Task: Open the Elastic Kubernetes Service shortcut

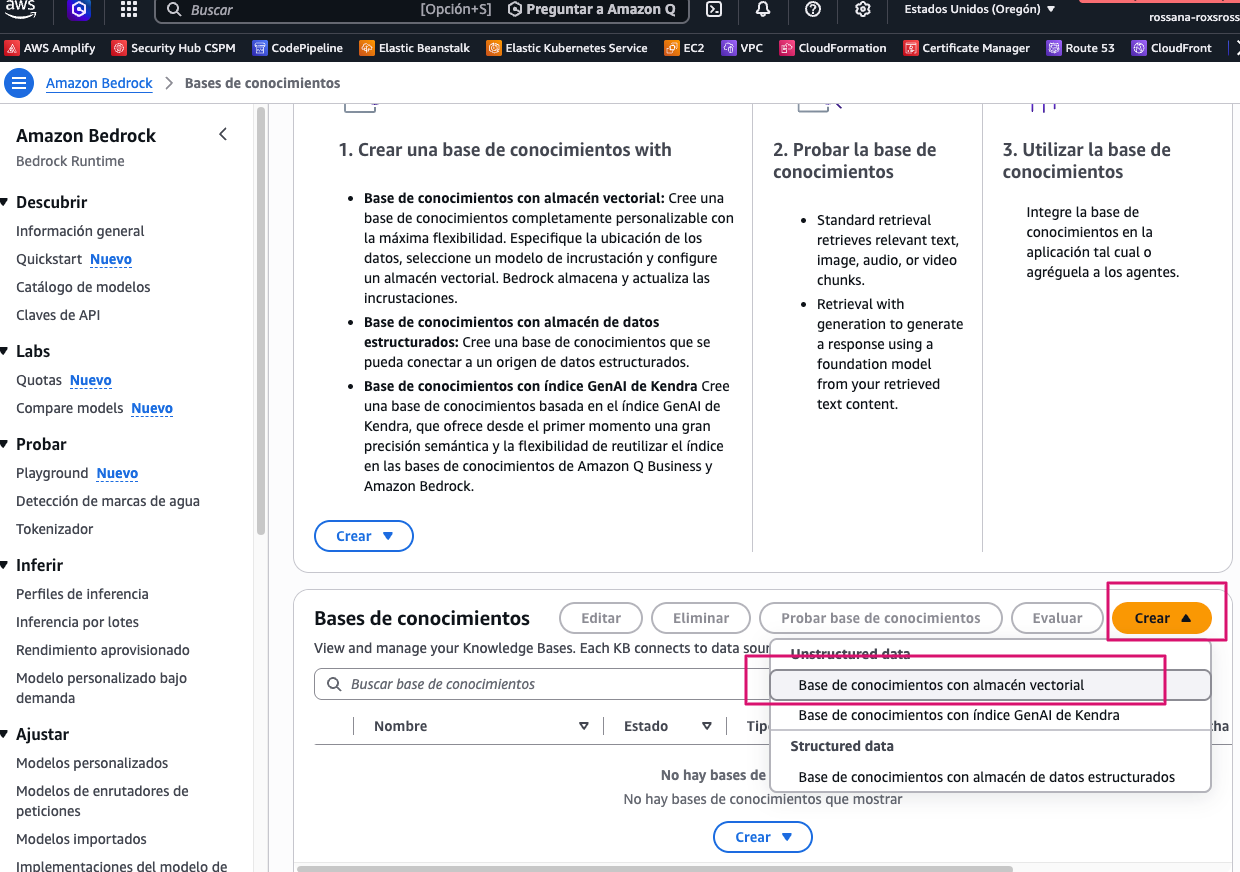Action: pyautogui.click(x=567, y=48)
